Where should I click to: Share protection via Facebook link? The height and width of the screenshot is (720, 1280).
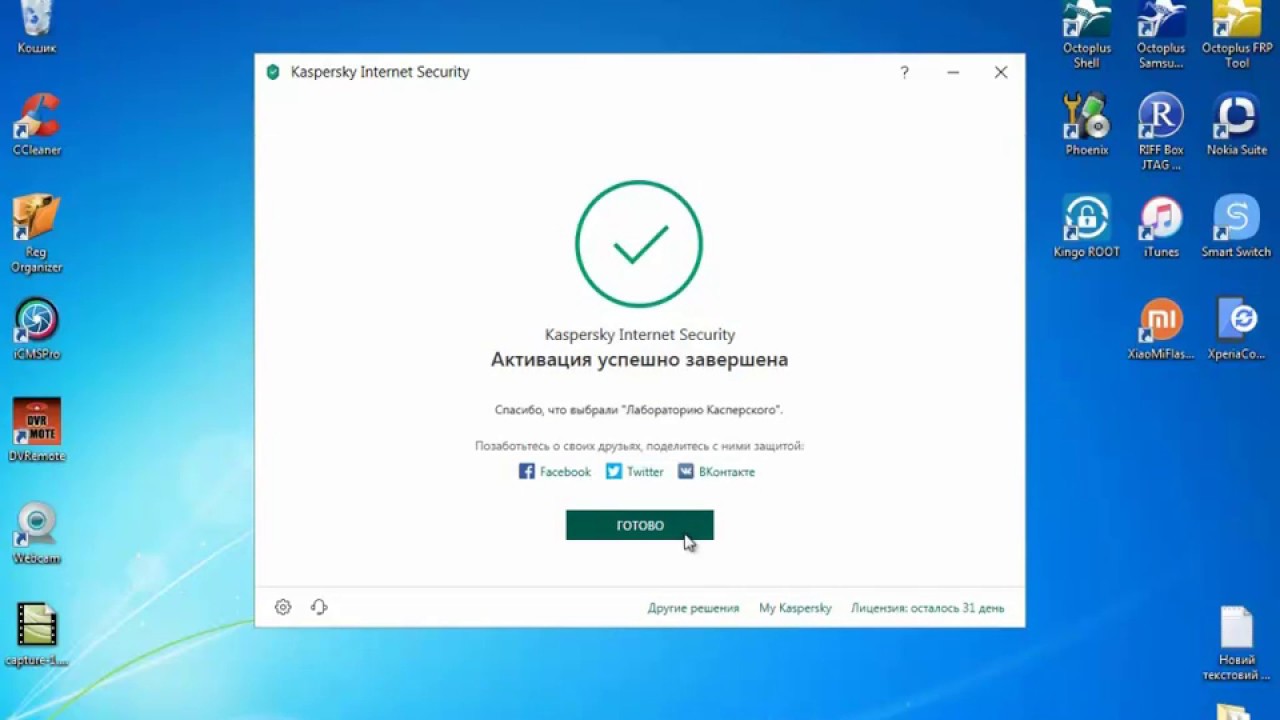tap(555, 472)
